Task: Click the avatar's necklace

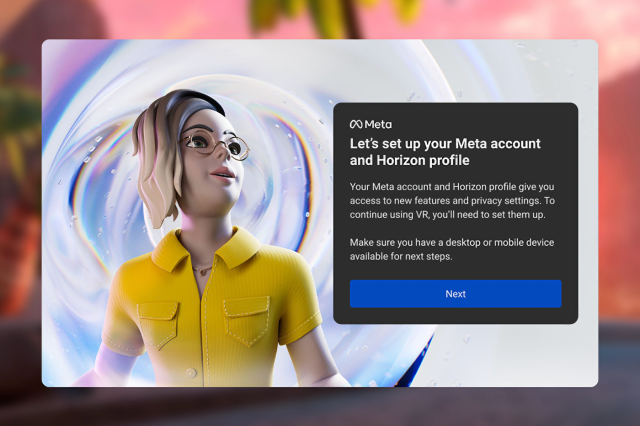Action: (x=203, y=268)
